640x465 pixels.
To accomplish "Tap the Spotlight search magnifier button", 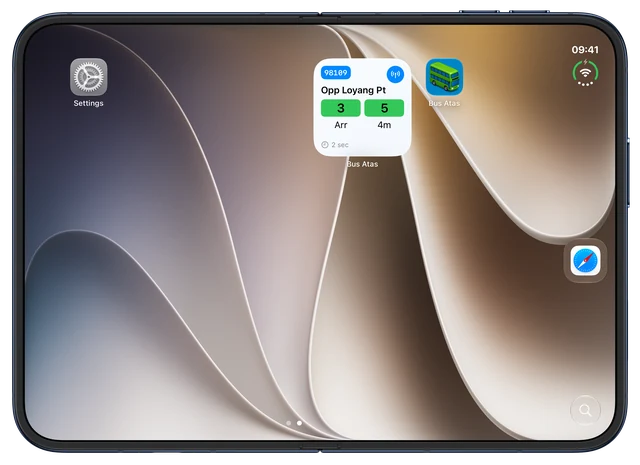I will pos(585,409).
